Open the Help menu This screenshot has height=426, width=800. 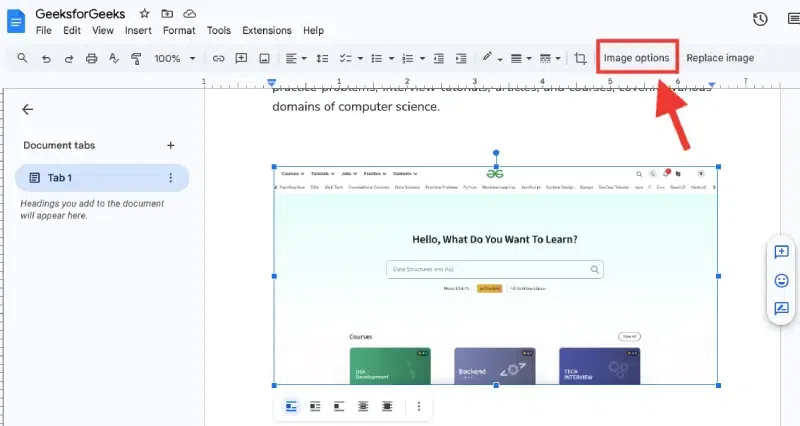click(313, 31)
